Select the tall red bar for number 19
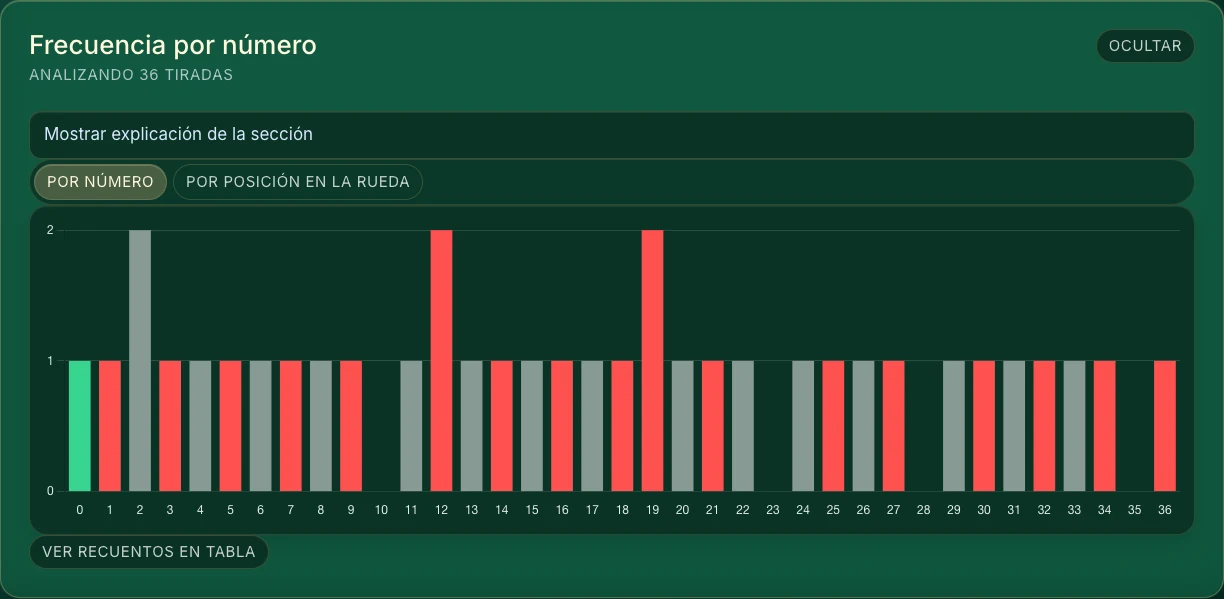 pyautogui.click(x=652, y=361)
